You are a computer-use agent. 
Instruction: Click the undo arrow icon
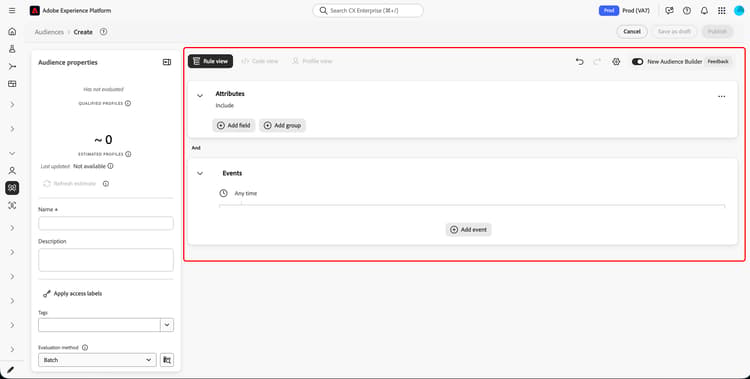click(x=579, y=61)
